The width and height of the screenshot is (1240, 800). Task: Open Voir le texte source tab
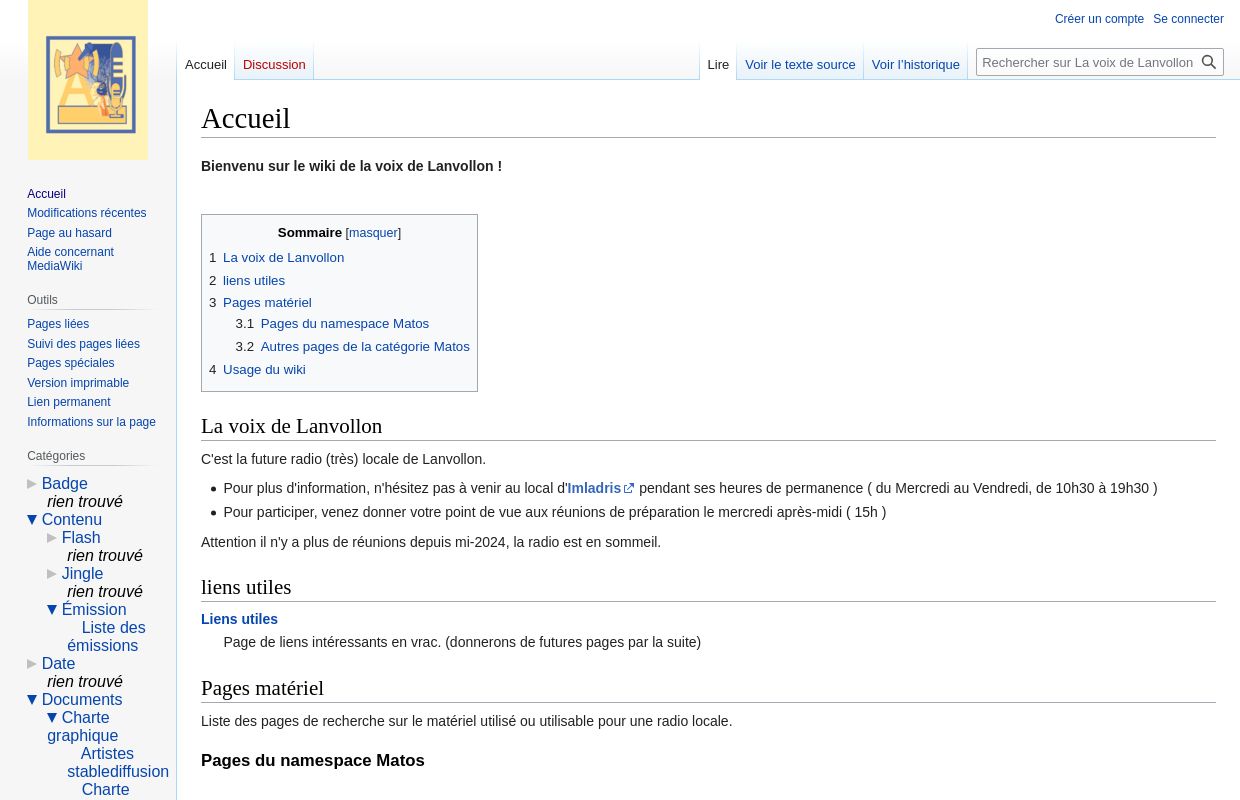(x=799, y=65)
